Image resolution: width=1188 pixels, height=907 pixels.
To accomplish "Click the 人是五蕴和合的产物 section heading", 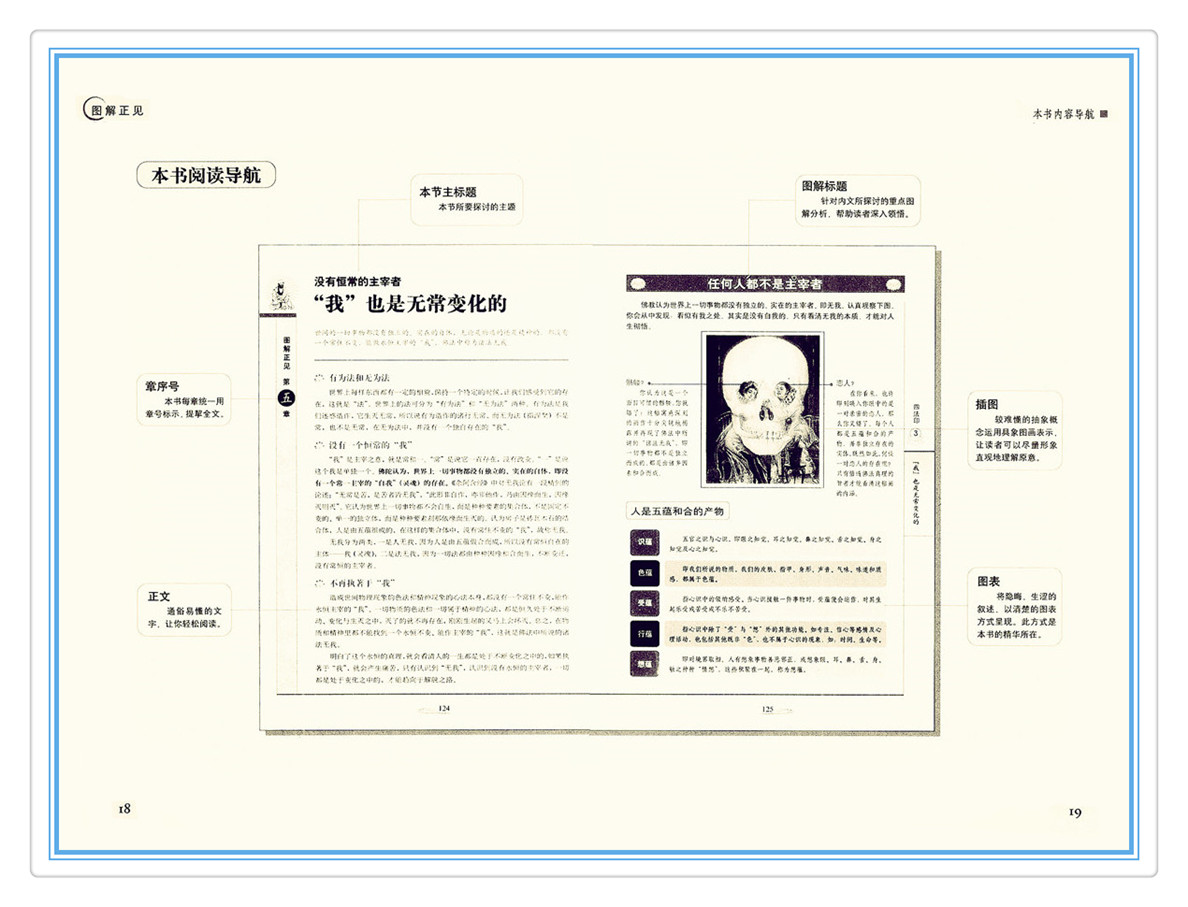I will [x=677, y=511].
